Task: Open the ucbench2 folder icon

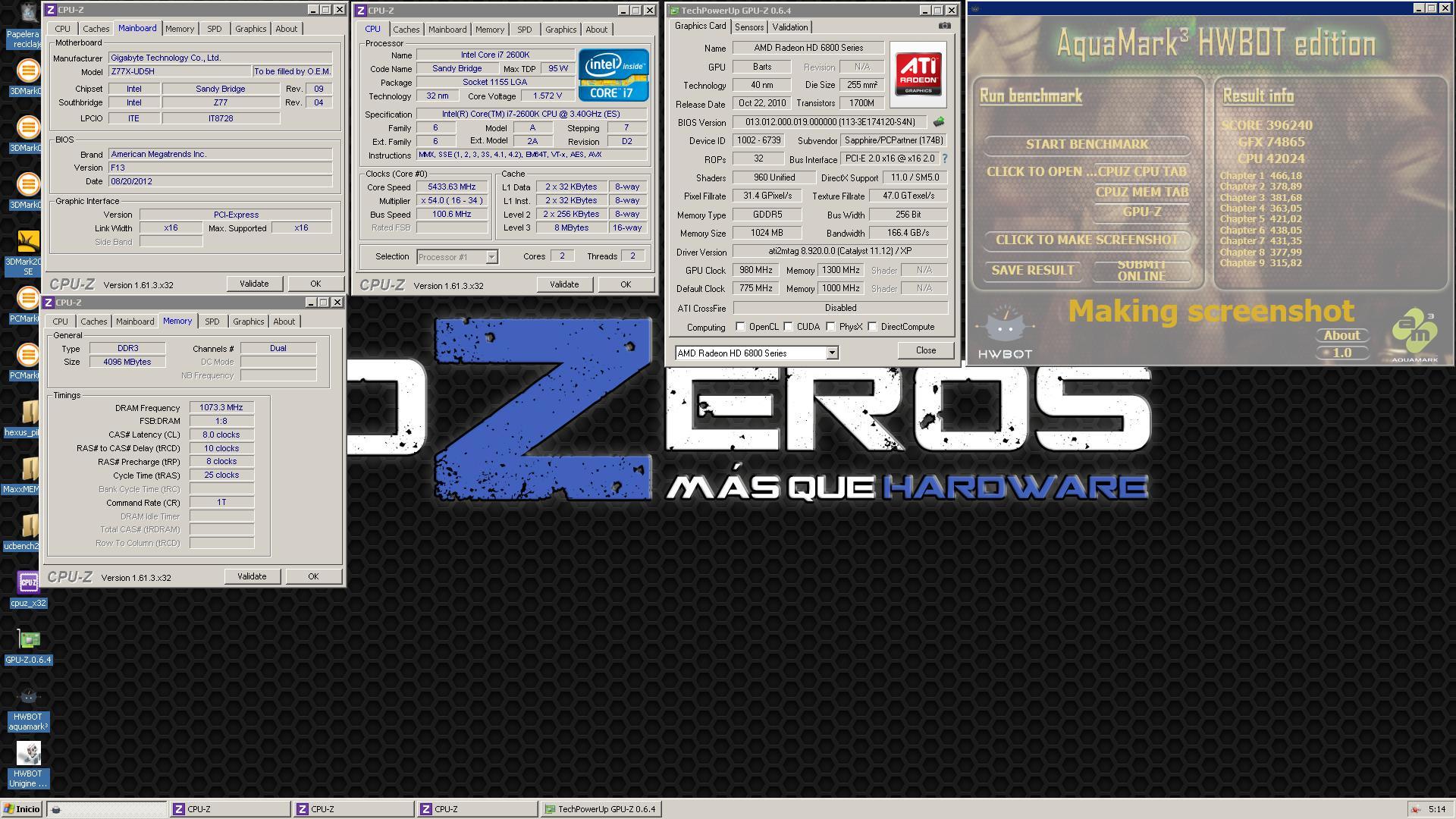Action: coord(28,532)
